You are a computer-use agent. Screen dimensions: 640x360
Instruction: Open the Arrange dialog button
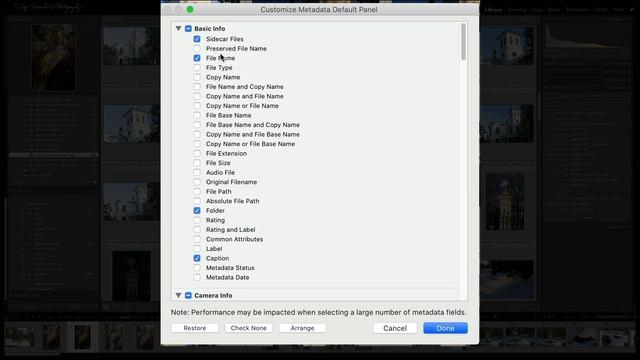[302, 328]
